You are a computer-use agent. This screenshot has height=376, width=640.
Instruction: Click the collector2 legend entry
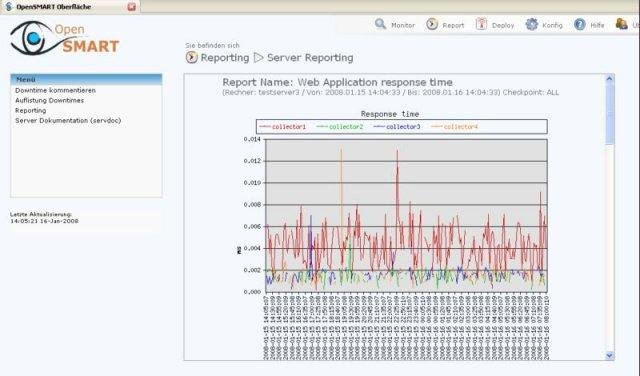340,127
